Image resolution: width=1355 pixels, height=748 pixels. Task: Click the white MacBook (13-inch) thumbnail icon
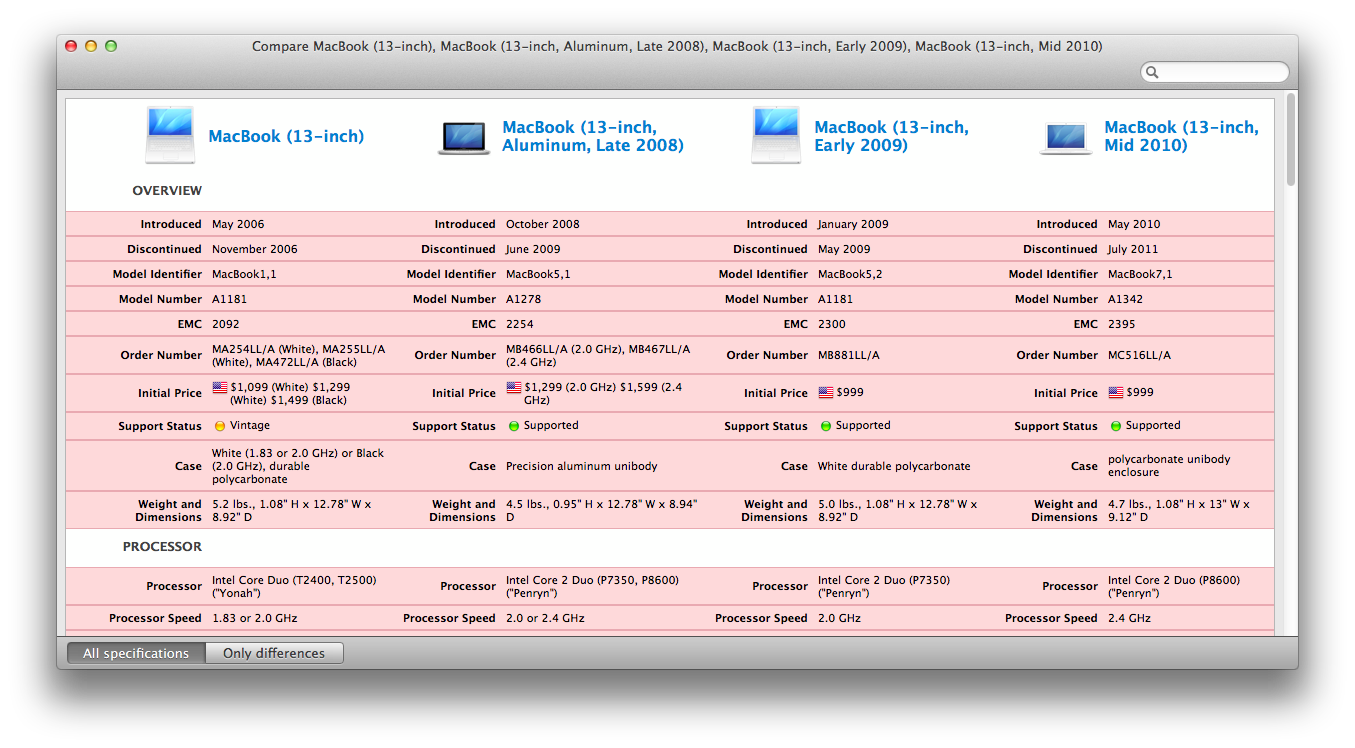point(170,135)
